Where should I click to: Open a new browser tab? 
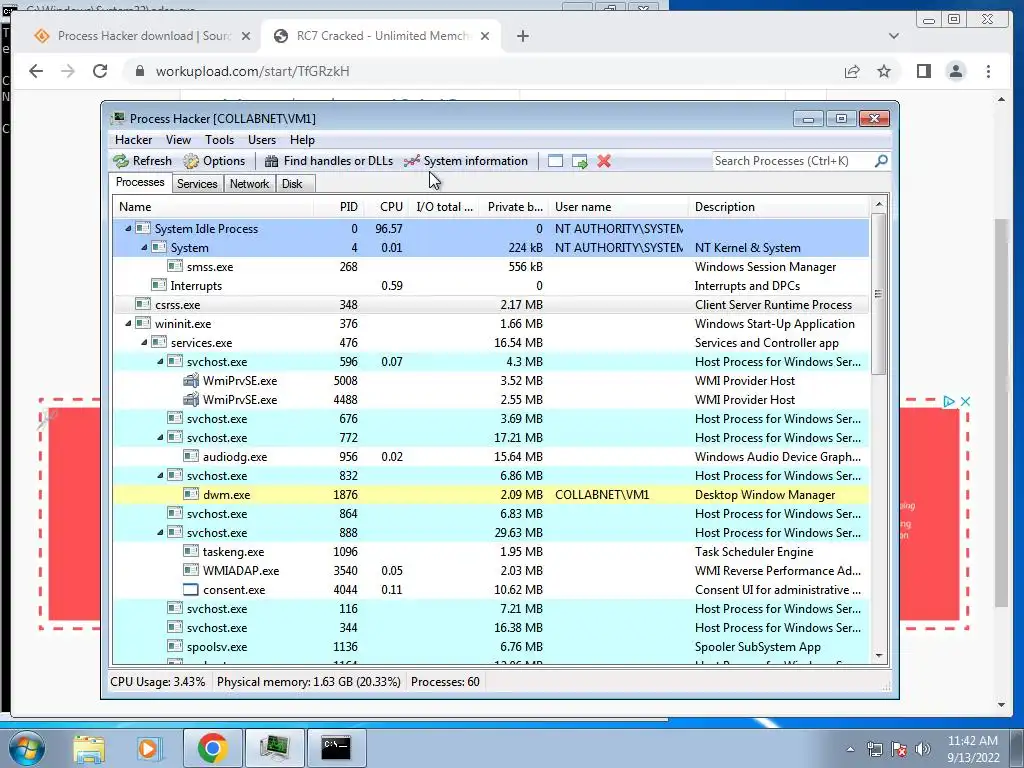[522, 36]
